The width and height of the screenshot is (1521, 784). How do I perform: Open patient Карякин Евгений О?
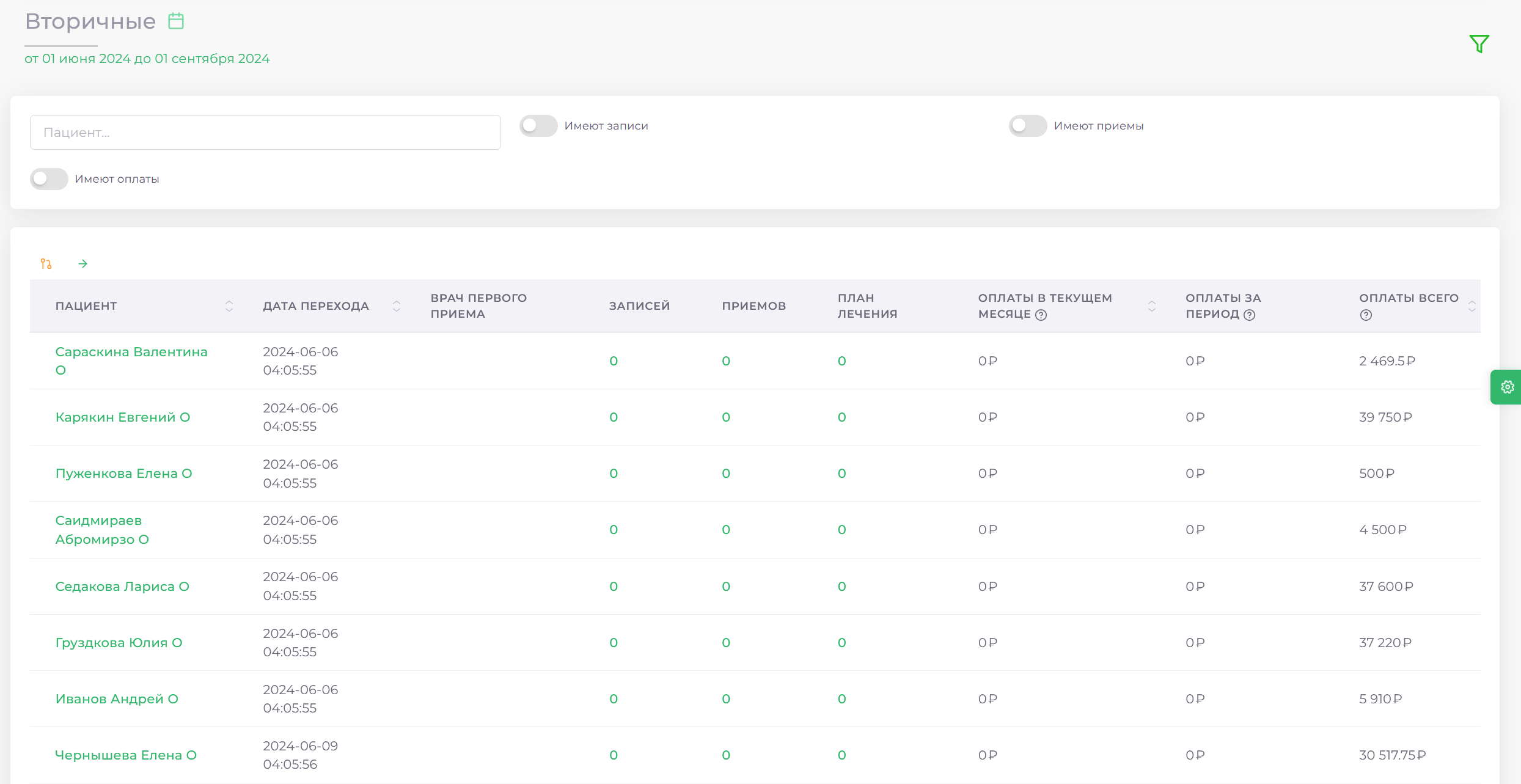(123, 417)
